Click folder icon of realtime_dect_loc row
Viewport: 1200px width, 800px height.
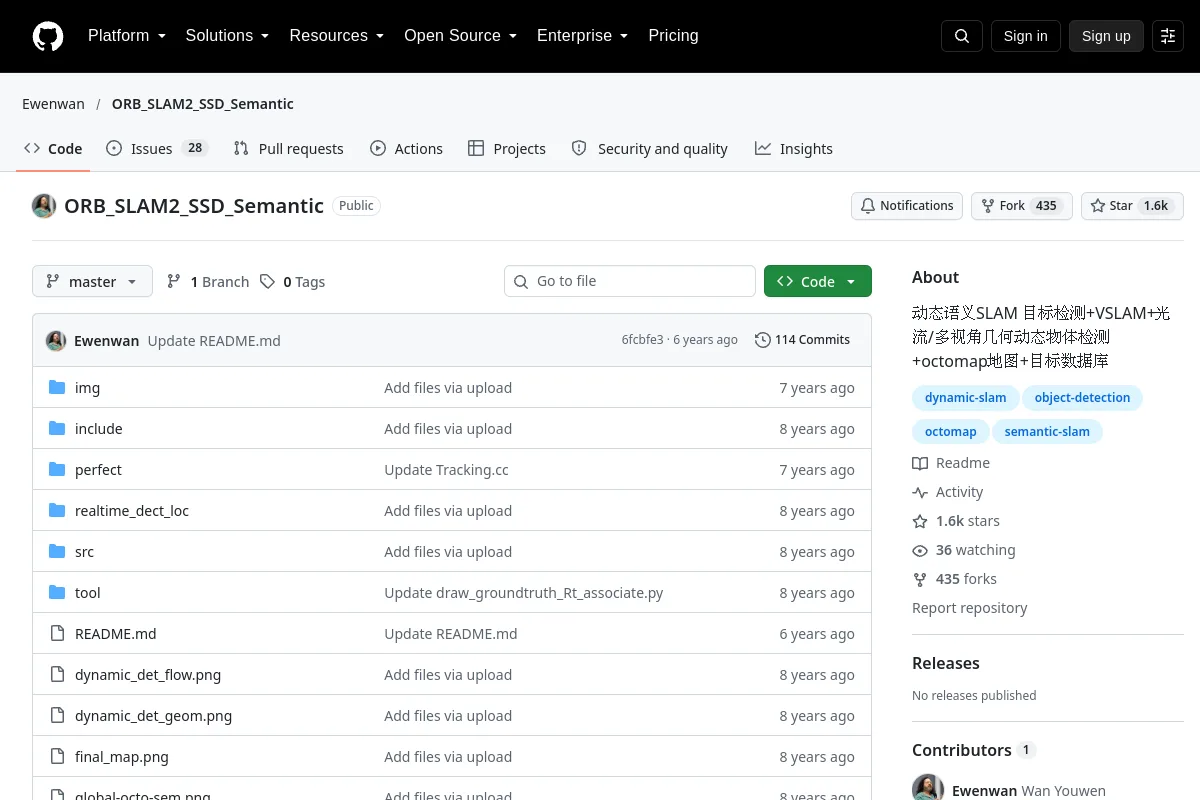click(x=57, y=511)
